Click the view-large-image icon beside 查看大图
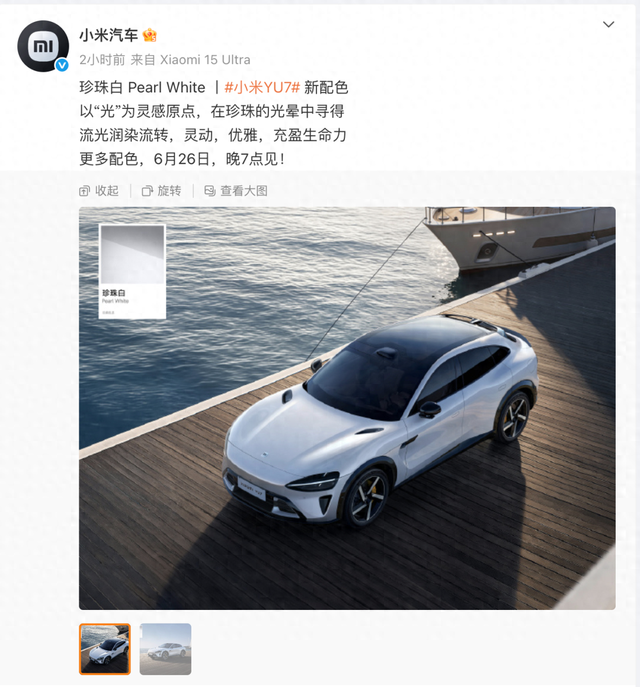This screenshot has width=640, height=687. (210, 191)
